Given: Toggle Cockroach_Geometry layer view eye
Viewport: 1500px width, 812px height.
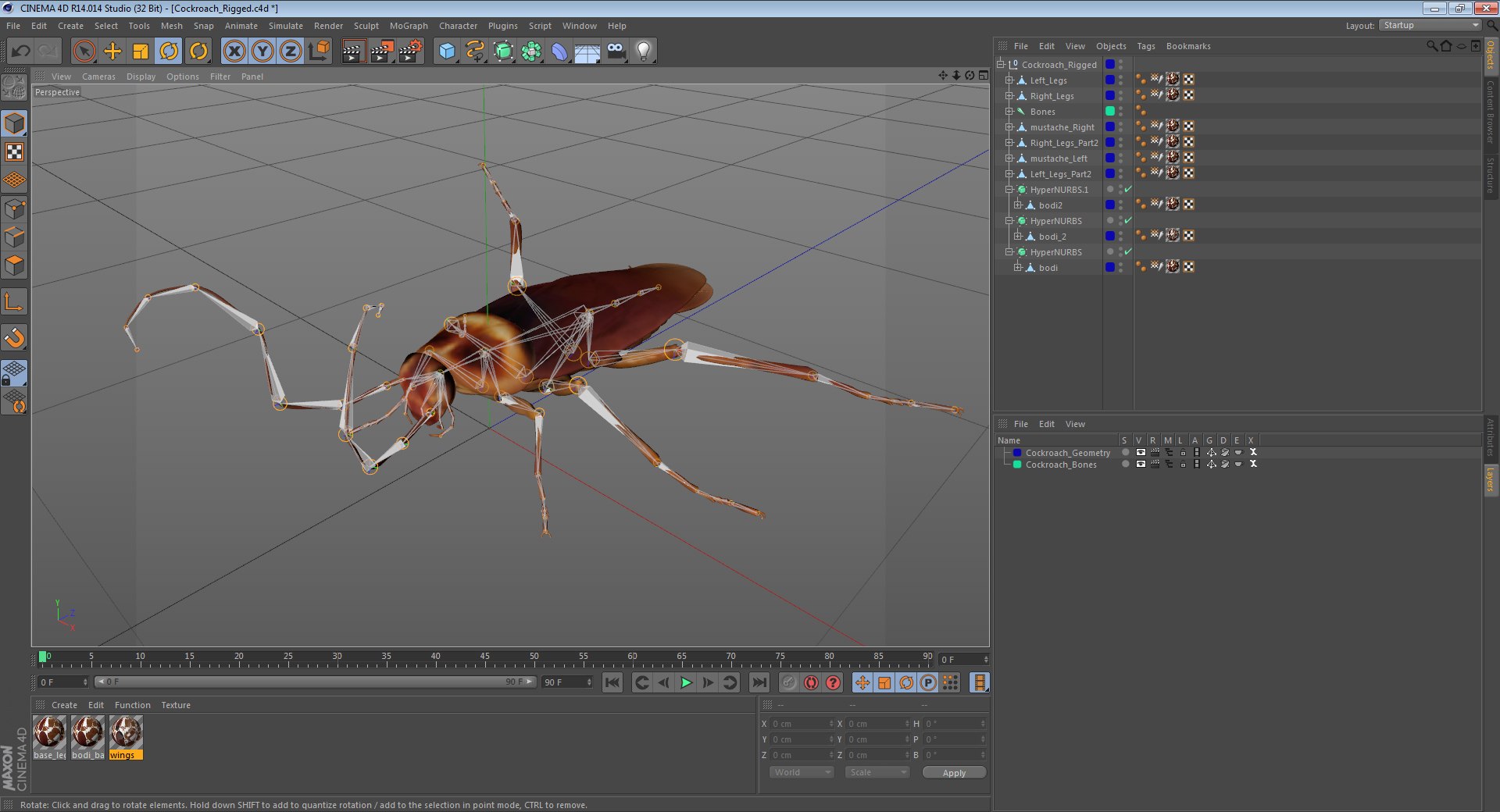Looking at the screenshot, I should [1141, 453].
